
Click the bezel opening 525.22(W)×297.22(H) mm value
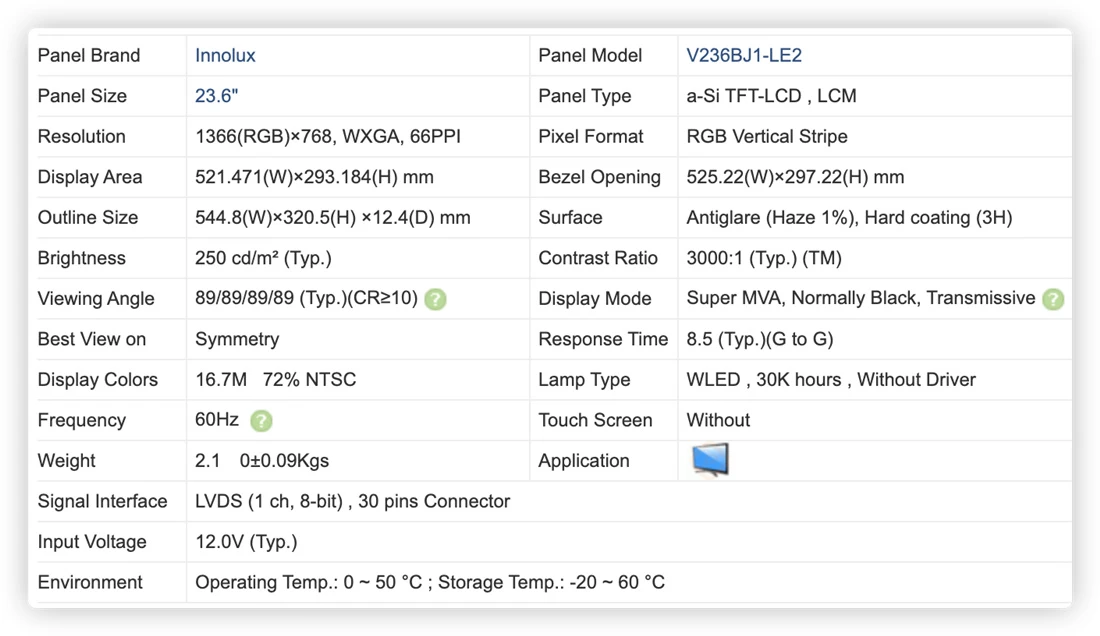click(795, 177)
